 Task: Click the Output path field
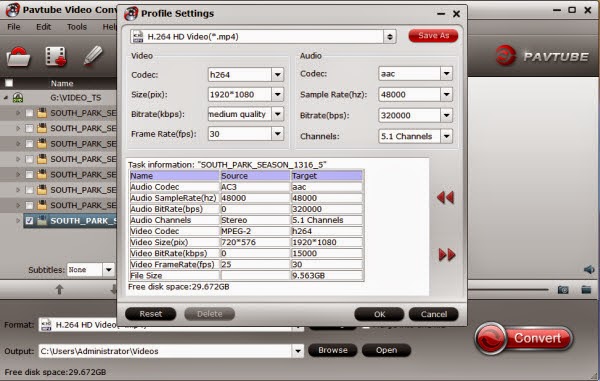(x=166, y=351)
